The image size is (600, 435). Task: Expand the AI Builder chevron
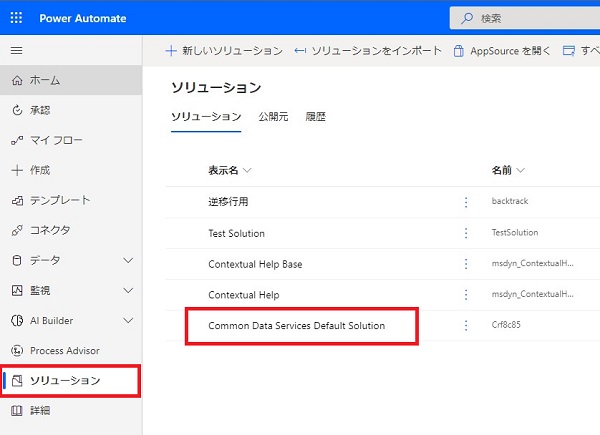[x=129, y=320]
